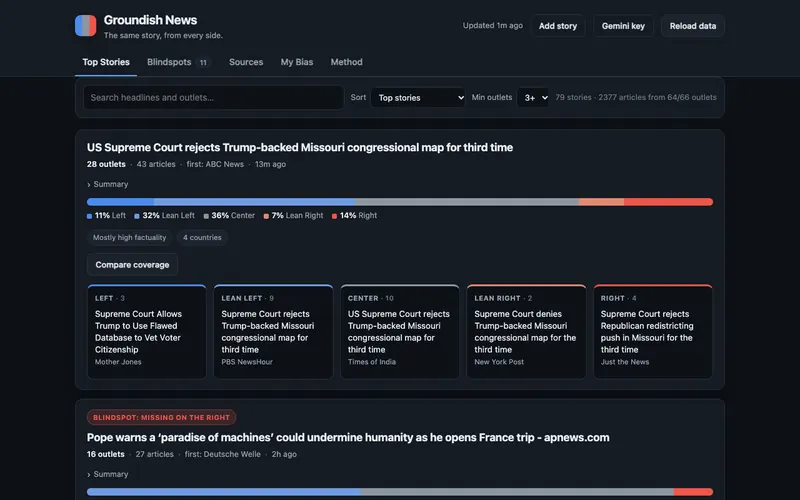Click the 'first: ABC News' text

coord(215,164)
